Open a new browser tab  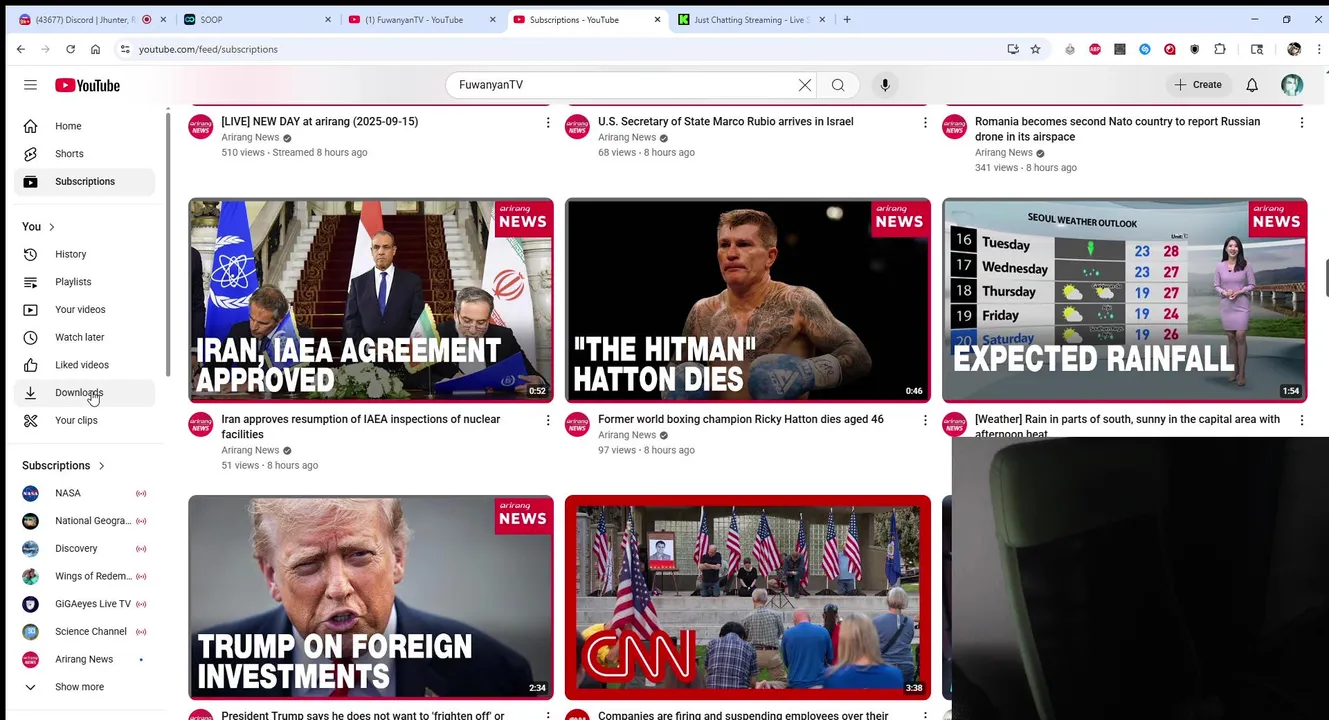(847, 19)
